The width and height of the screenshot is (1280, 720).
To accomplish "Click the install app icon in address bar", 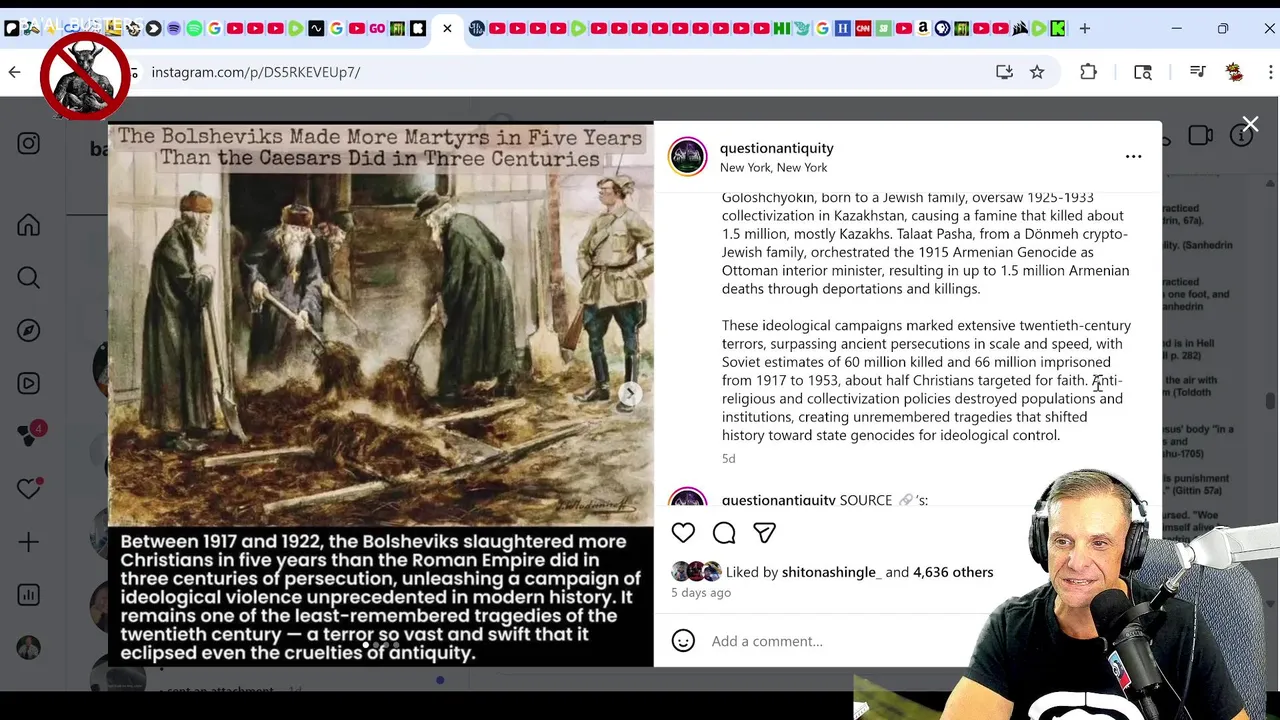I will tap(1004, 72).
